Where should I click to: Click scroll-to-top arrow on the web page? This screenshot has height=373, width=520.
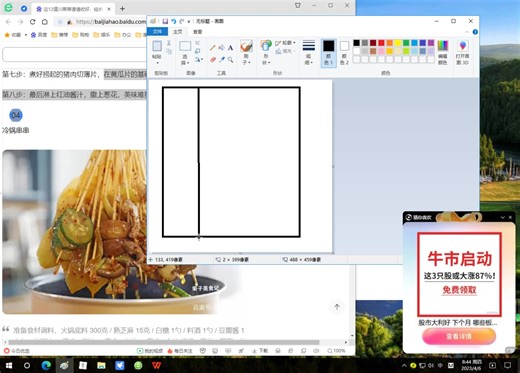(x=337, y=307)
